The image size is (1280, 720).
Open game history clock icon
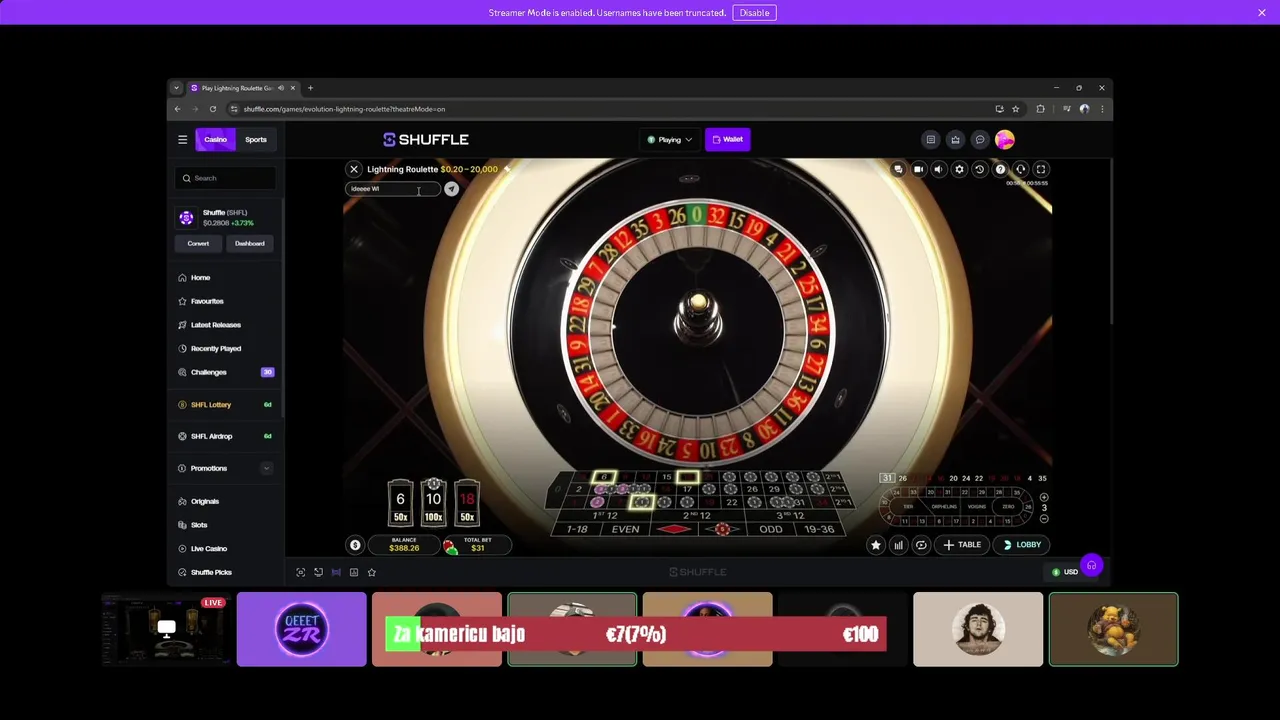coord(979,169)
